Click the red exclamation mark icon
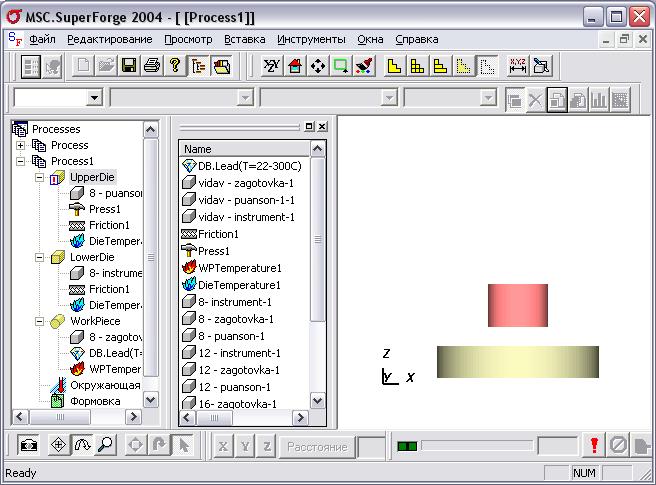This screenshot has height=485, width=656. coord(594,445)
